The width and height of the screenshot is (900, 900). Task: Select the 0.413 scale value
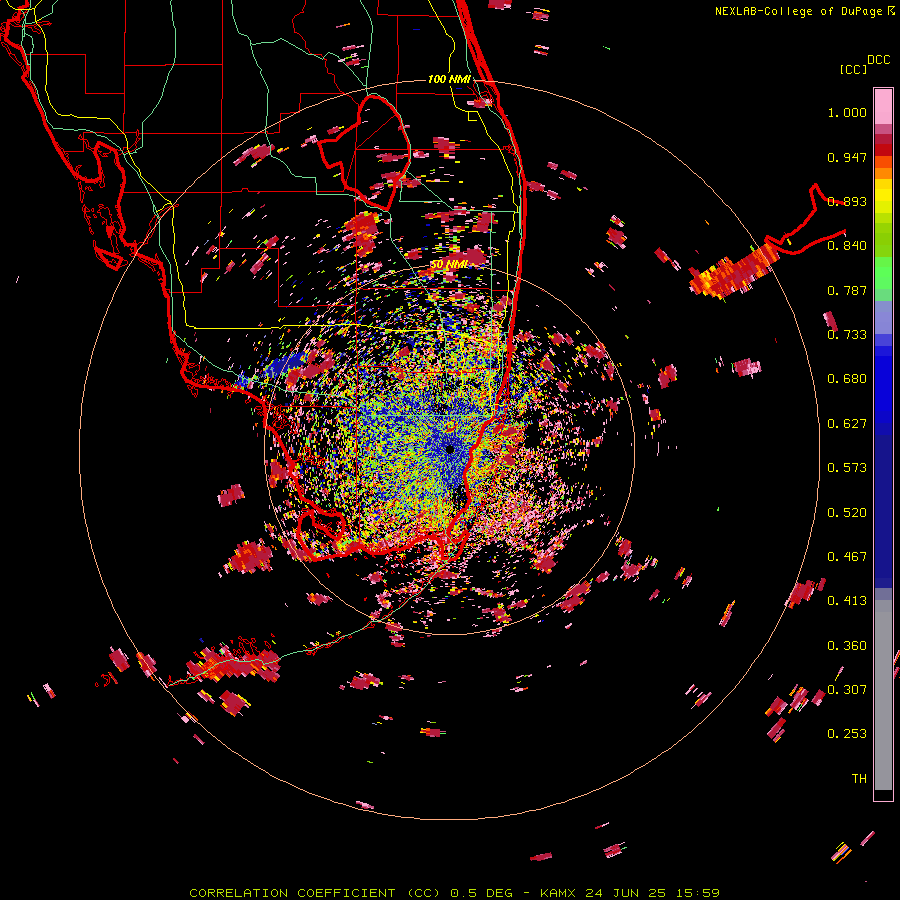point(847,601)
